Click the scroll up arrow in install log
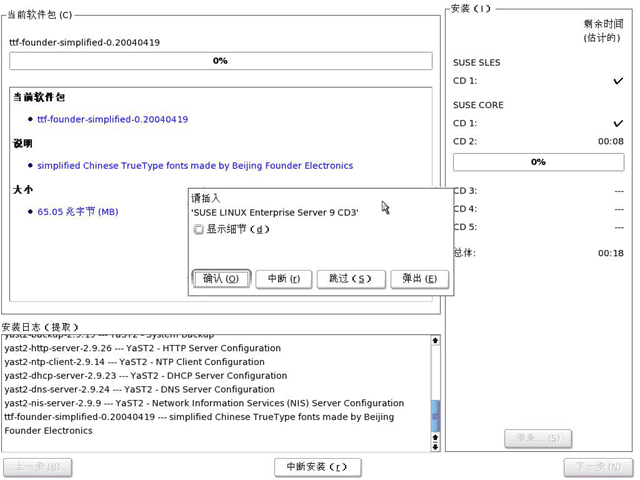Viewport: 640px width, 480px height. pyautogui.click(x=435, y=340)
